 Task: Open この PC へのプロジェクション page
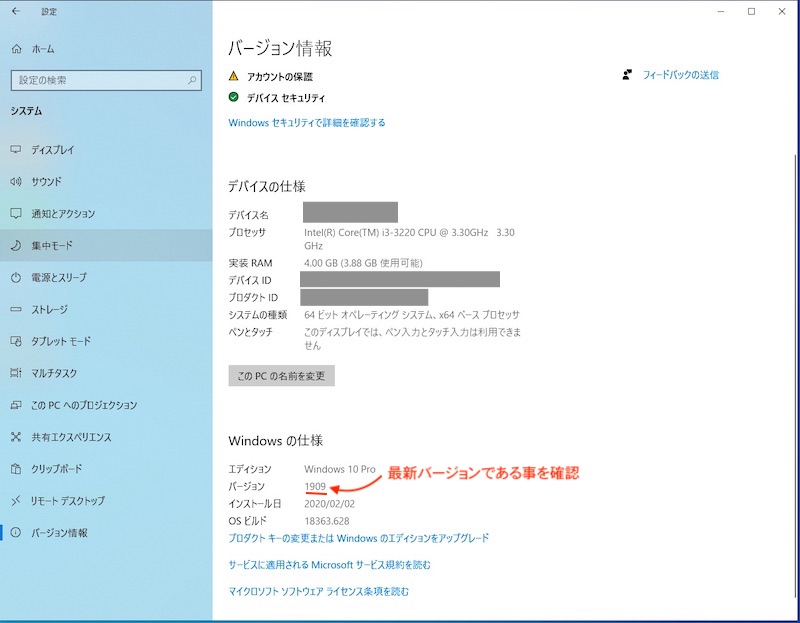[x=84, y=405]
